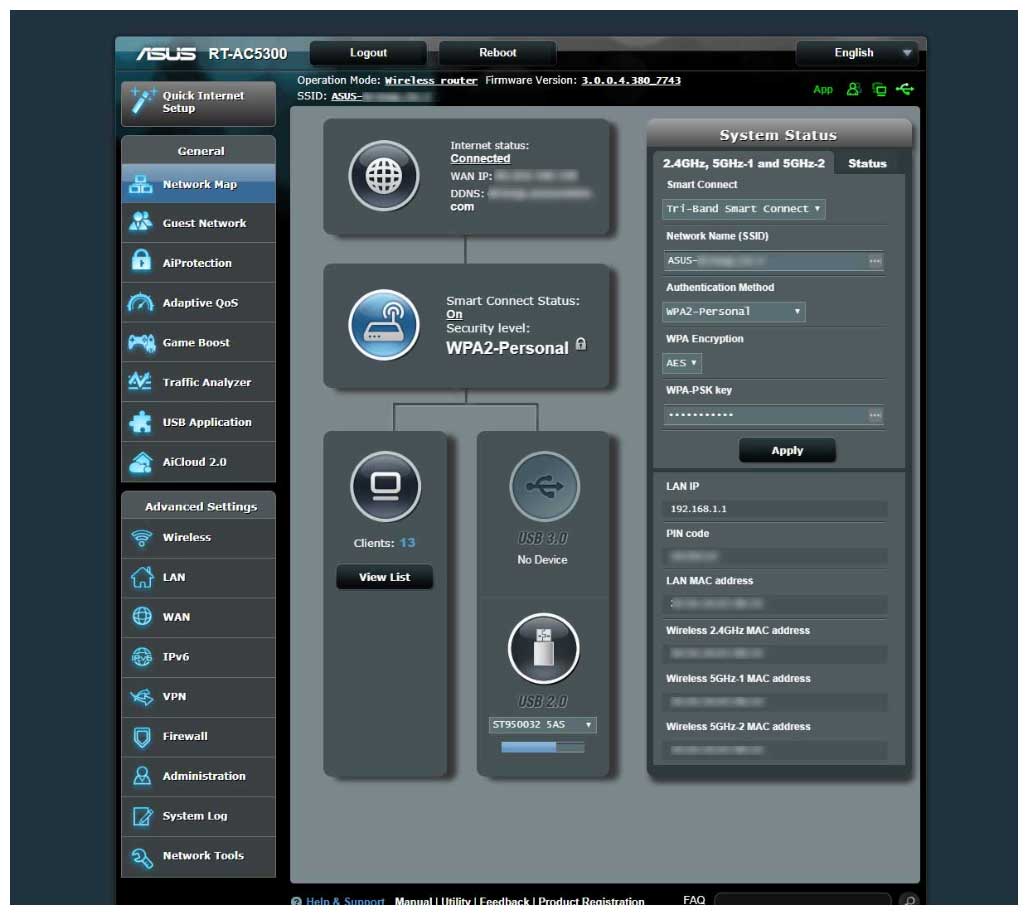
Task: Click the USB 2.0 flash drive icon
Action: point(544,649)
